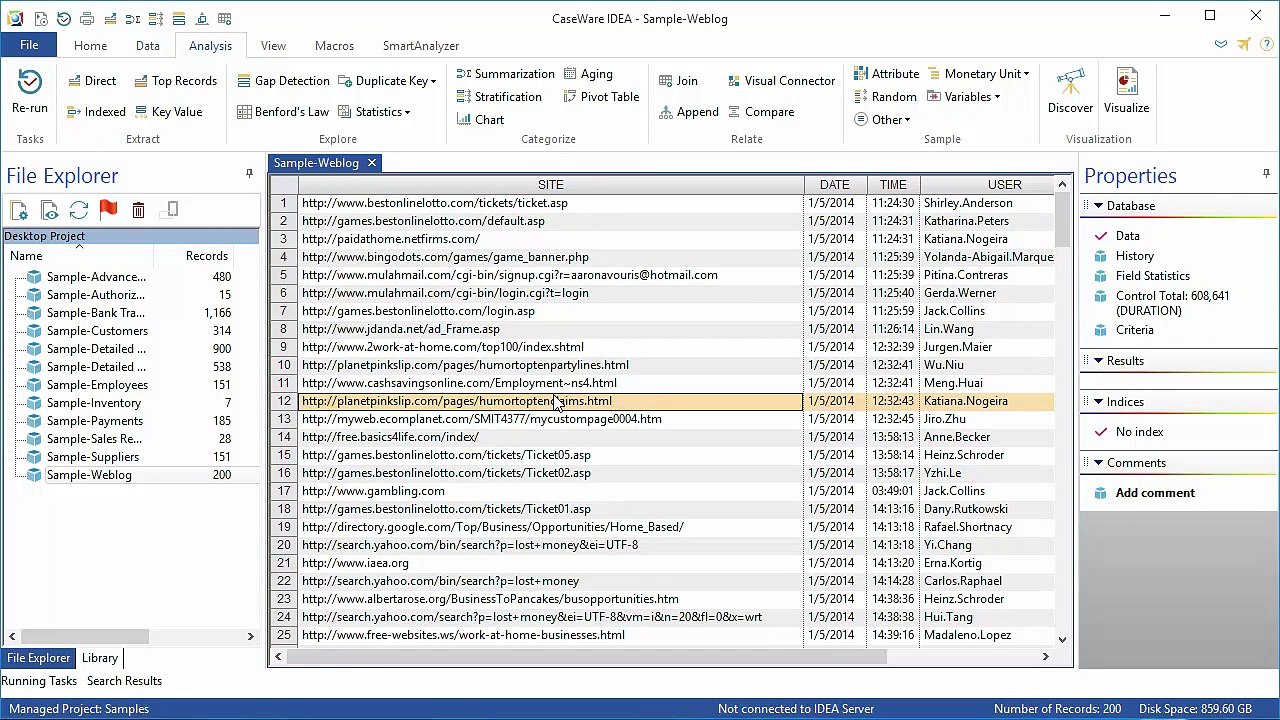Pin the File Explorer panel
The image size is (1280, 720).
249,174
